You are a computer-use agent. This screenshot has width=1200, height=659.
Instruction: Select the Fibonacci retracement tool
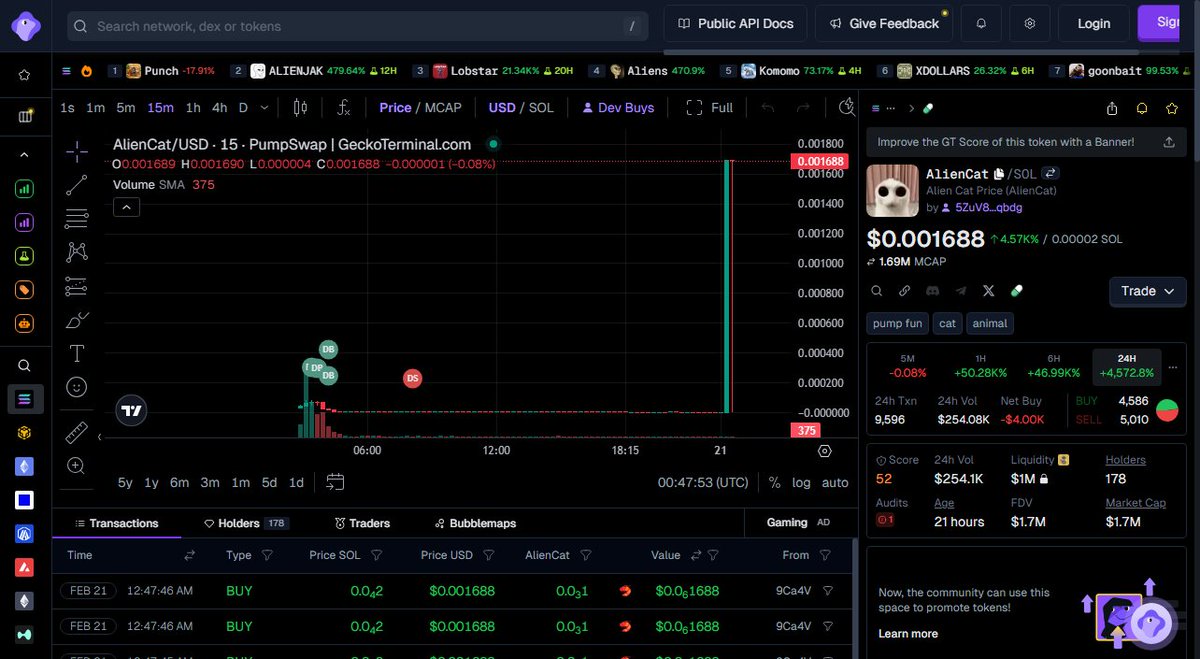pyautogui.click(x=77, y=218)
